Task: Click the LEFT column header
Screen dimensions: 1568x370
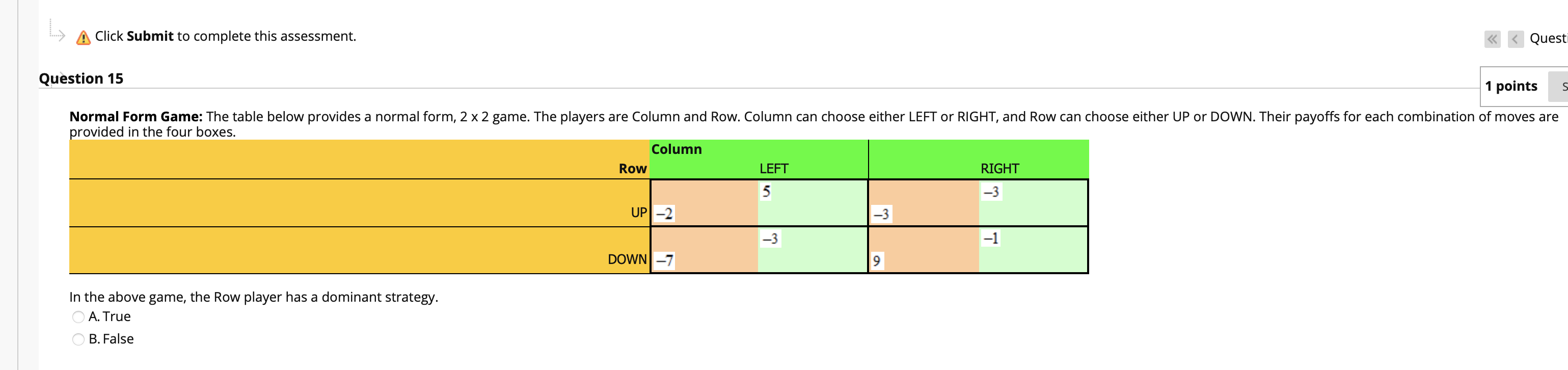Action: click(x=773, y=169)
